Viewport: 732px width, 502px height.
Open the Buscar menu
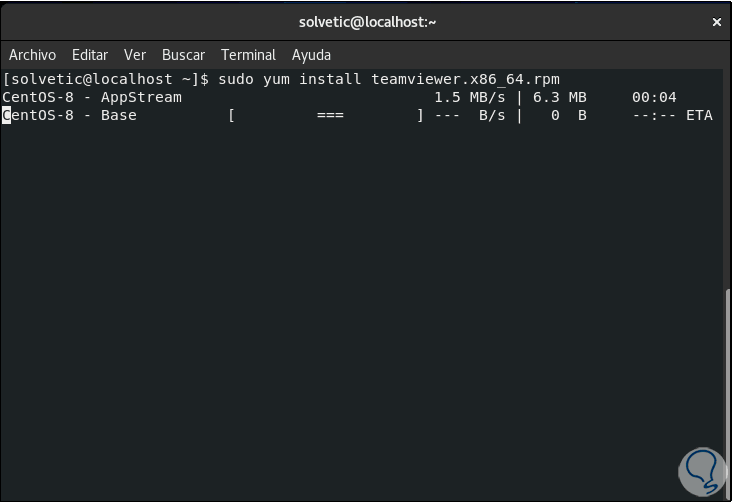tap(183, 55)
